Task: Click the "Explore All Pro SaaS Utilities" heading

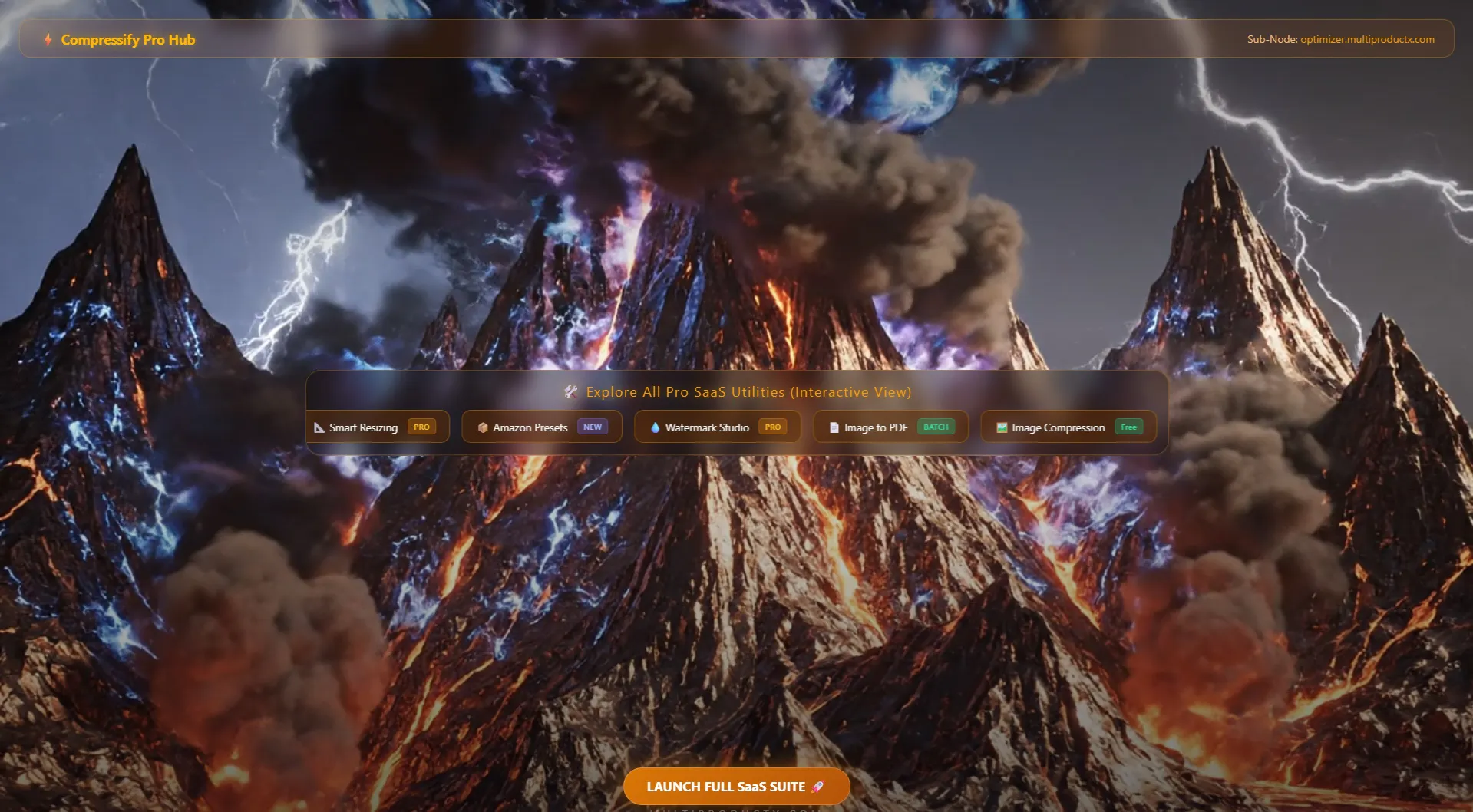Action: [x=748, y=391]
